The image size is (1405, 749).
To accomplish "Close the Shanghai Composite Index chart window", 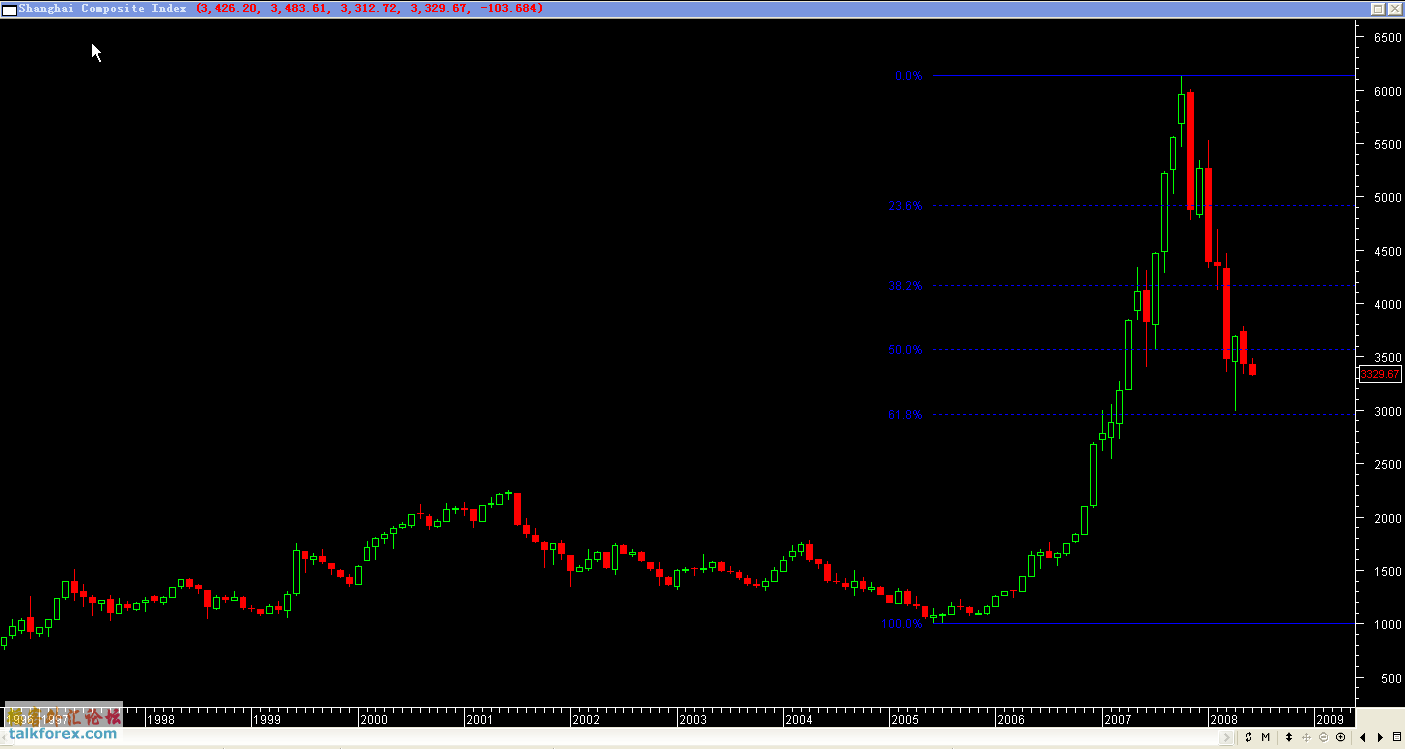I will coord(1393,8).
